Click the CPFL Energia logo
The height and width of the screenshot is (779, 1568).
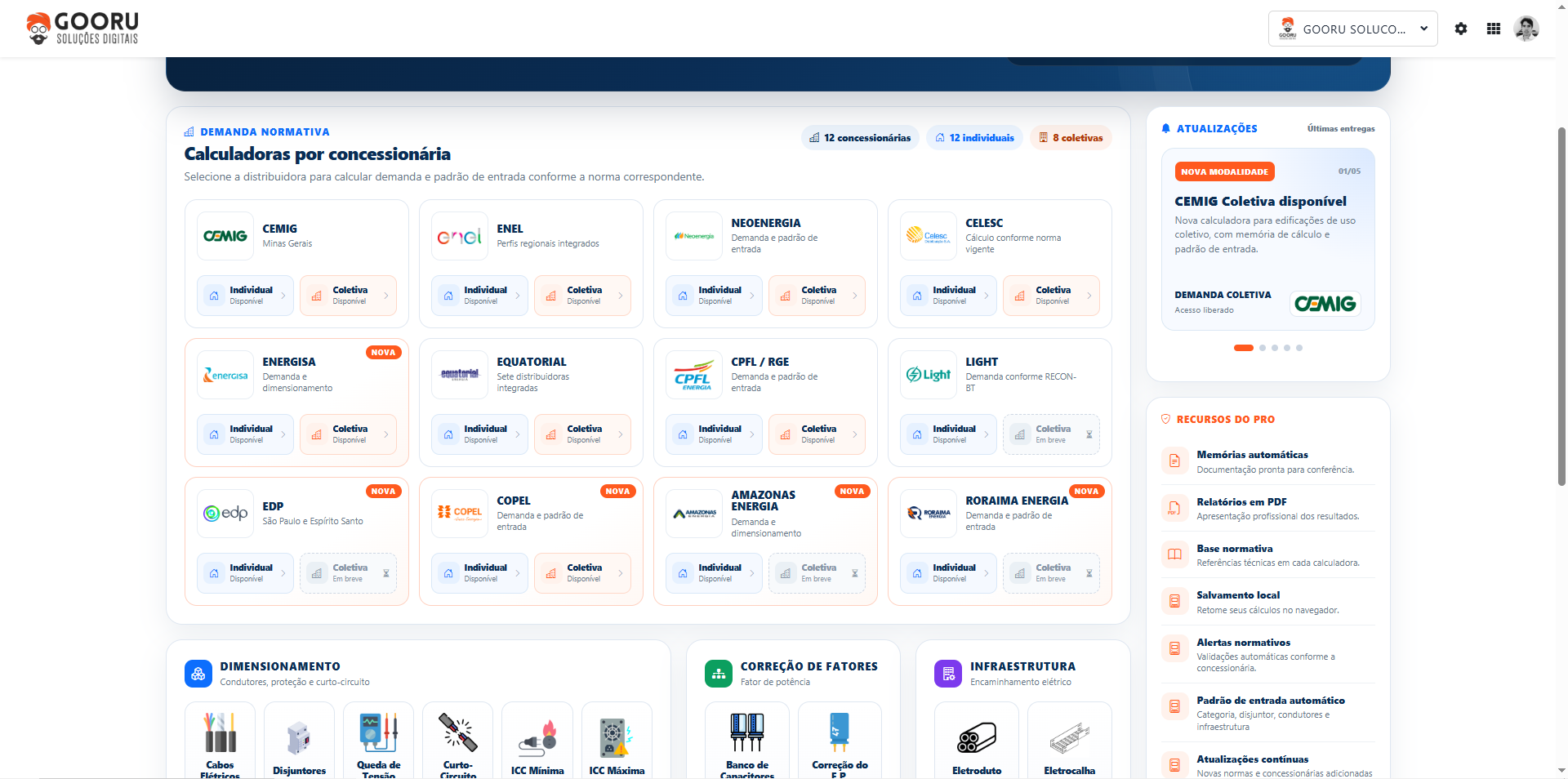coord(694,375)
